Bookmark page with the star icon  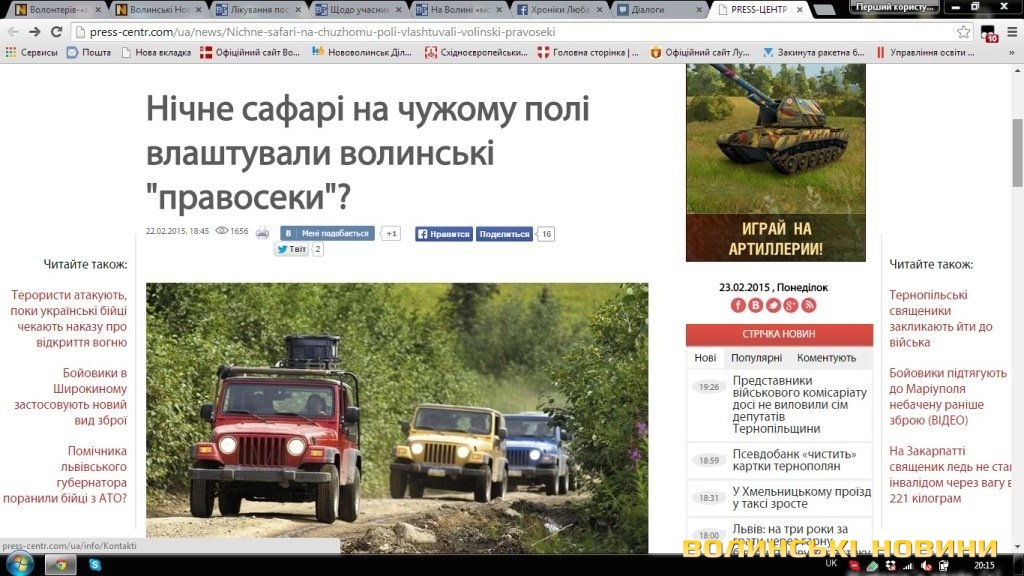click(963, 31)
